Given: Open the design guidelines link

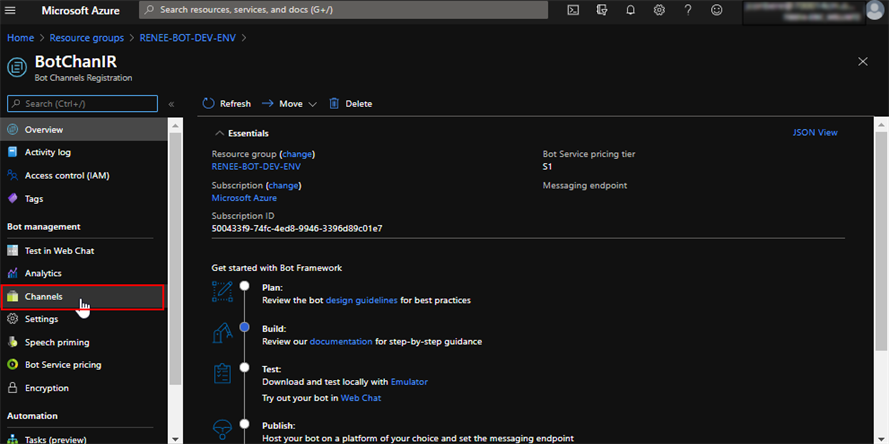Looking at the screenshot, I should coord(362,301).
